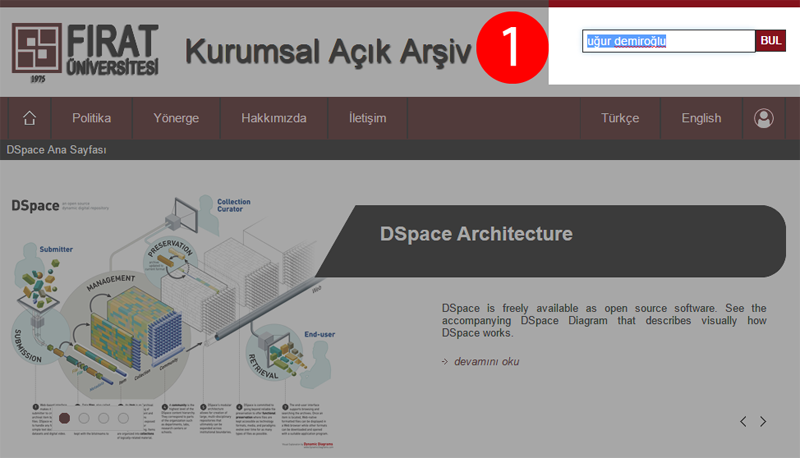This screenshot has width=800, height=458.
Task: Select the second slide indicator dot
Action: [84, 418]
